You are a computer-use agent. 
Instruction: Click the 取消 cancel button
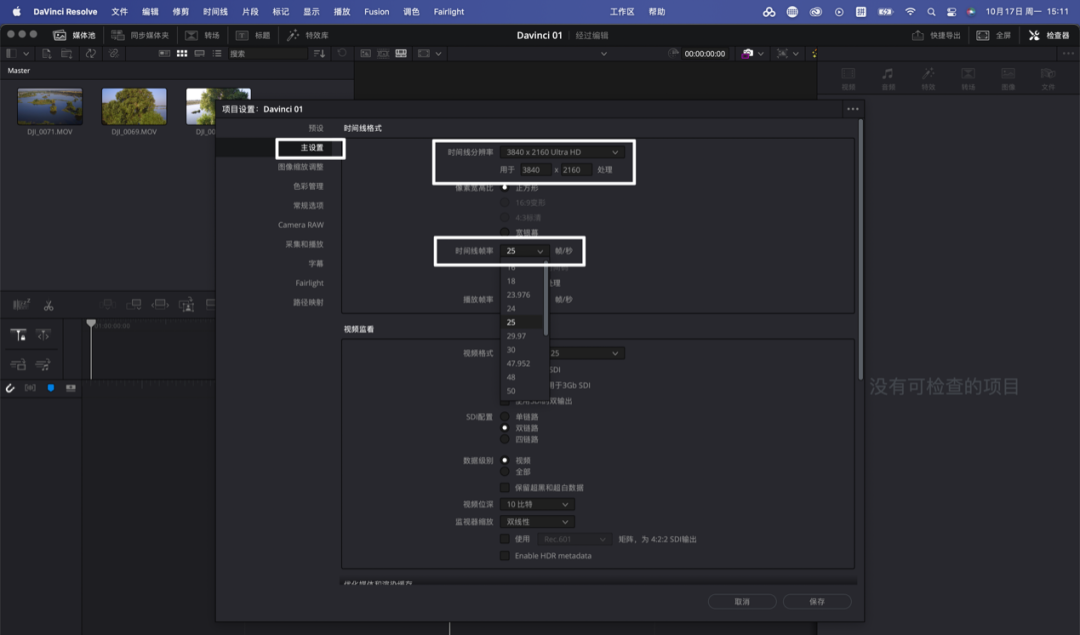pos(742,601)
